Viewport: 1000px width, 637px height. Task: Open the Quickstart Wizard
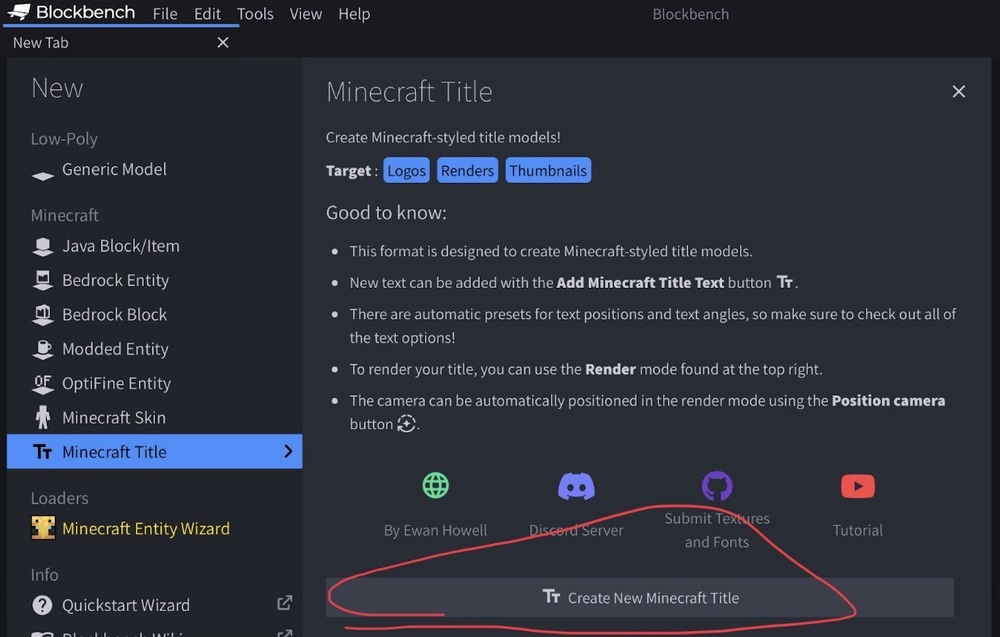[x=154, y=605]
